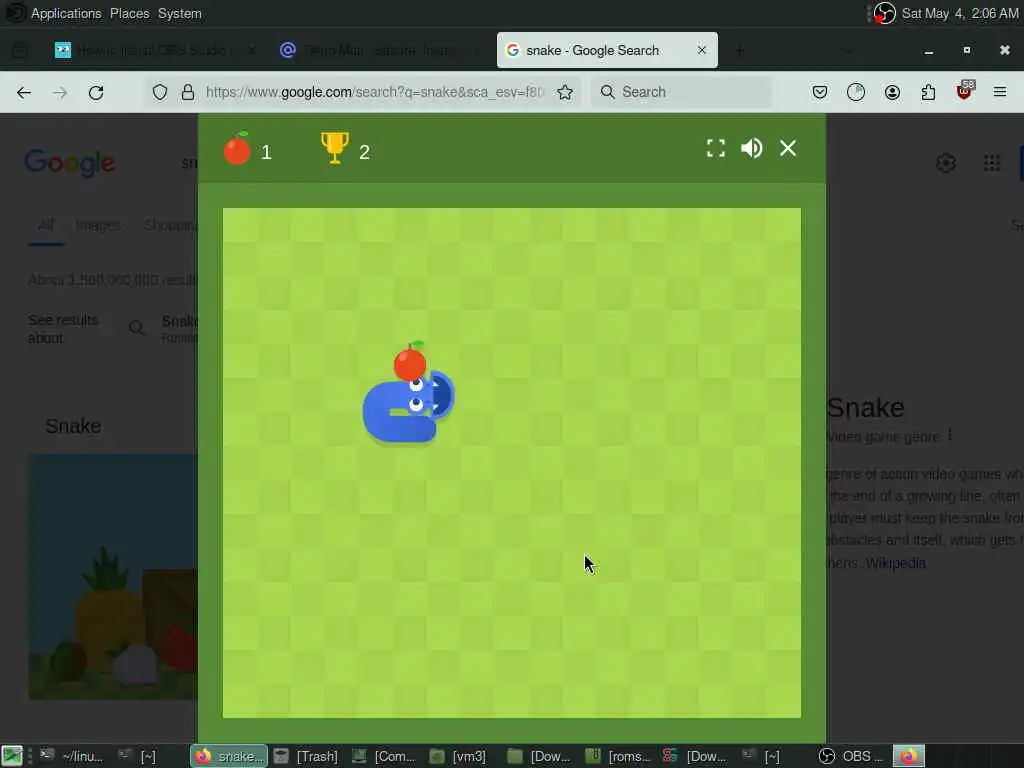
Task: Open the Firefox account icon
Action: pyautogui.click(x=892, y=92)
